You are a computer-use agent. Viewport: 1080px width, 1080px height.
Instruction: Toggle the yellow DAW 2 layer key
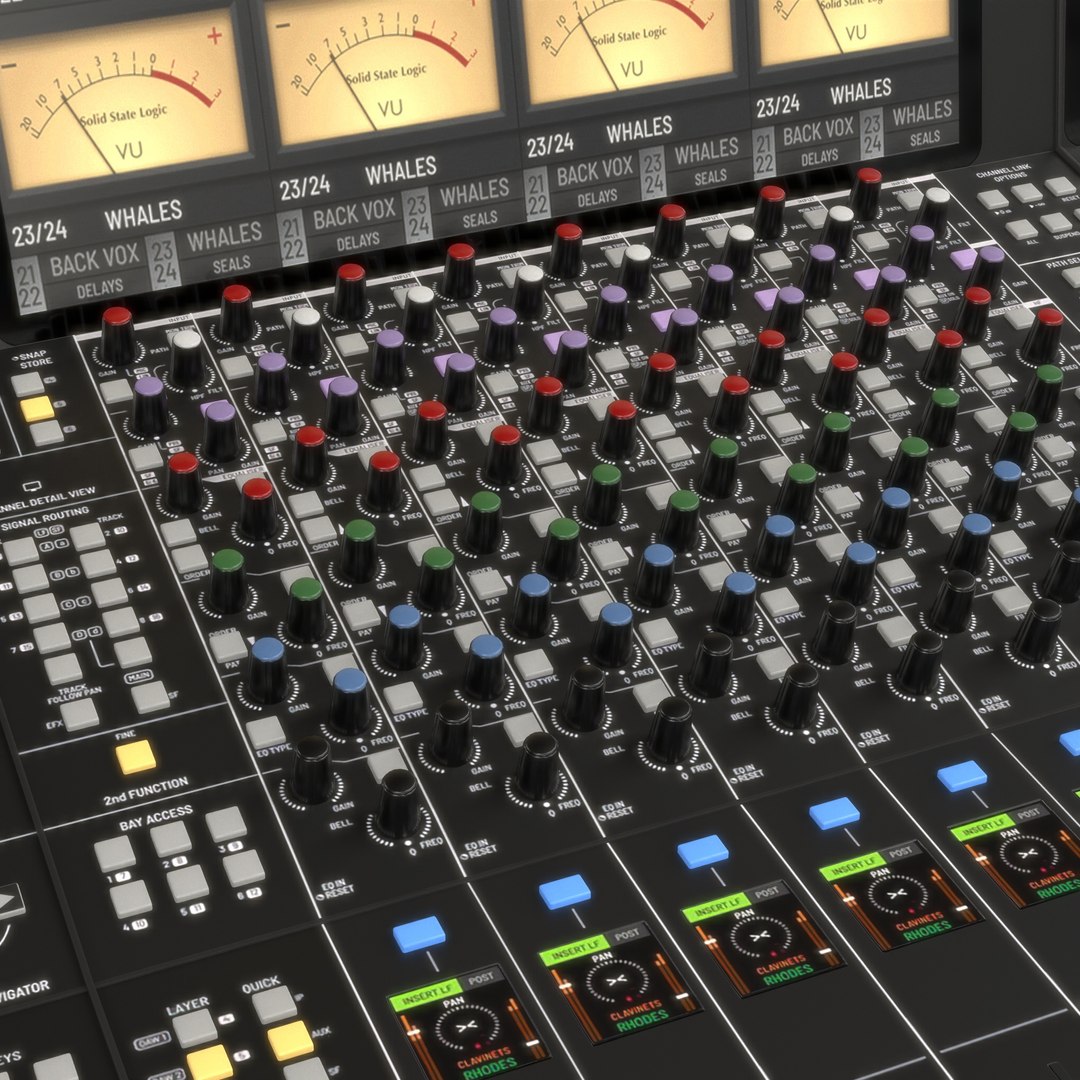coord(209,1063)
